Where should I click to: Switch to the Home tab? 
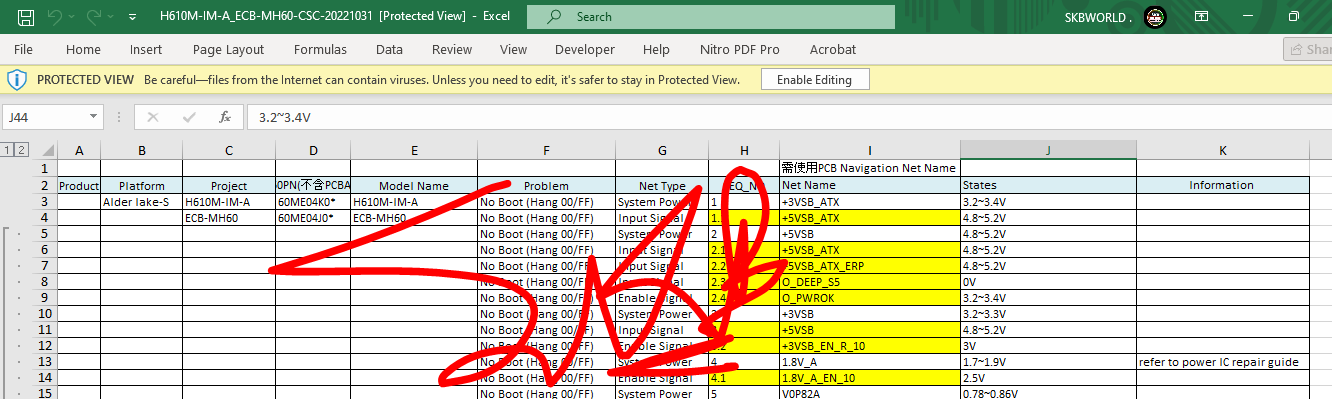(x=83, y=49)
